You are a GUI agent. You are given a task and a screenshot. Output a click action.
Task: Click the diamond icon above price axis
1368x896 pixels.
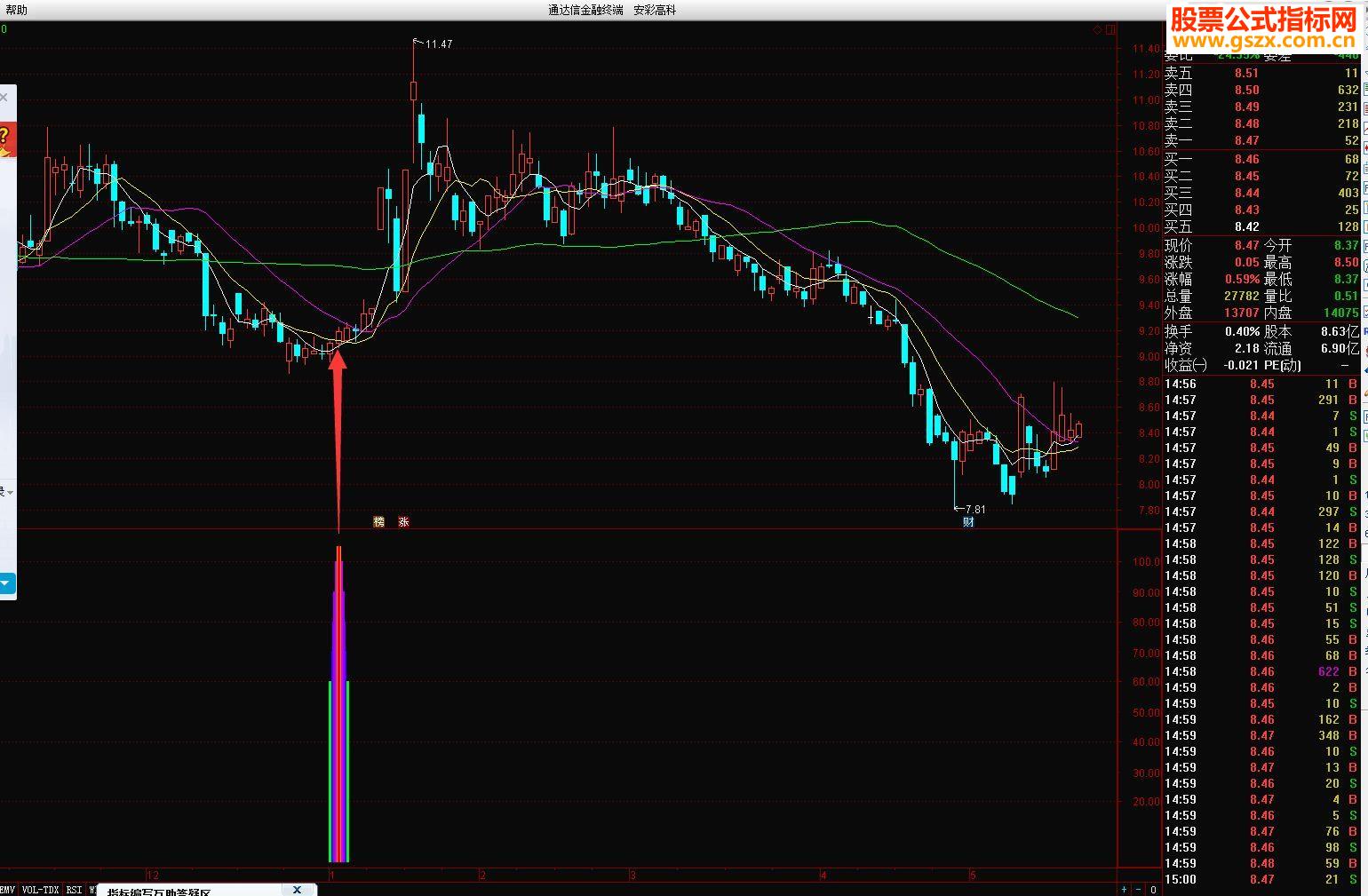tap(1098, 30)
